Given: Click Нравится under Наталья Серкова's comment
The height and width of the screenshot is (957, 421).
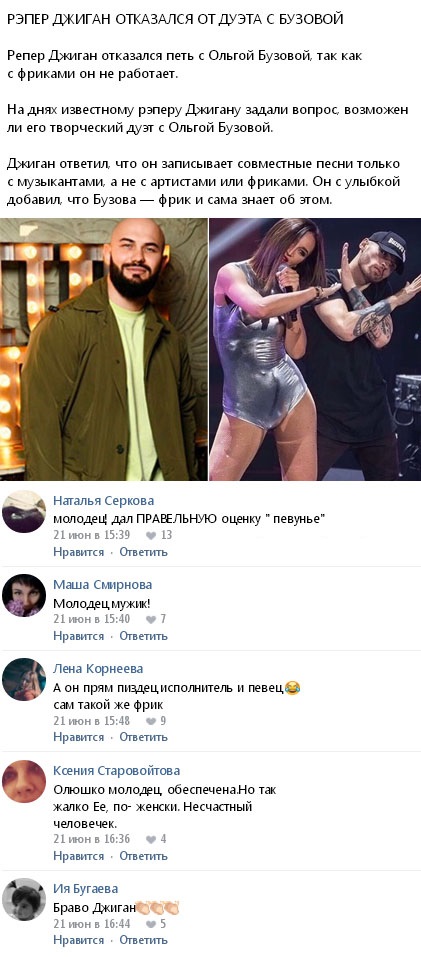Looking at the screenshot, I should coord(79,552).
